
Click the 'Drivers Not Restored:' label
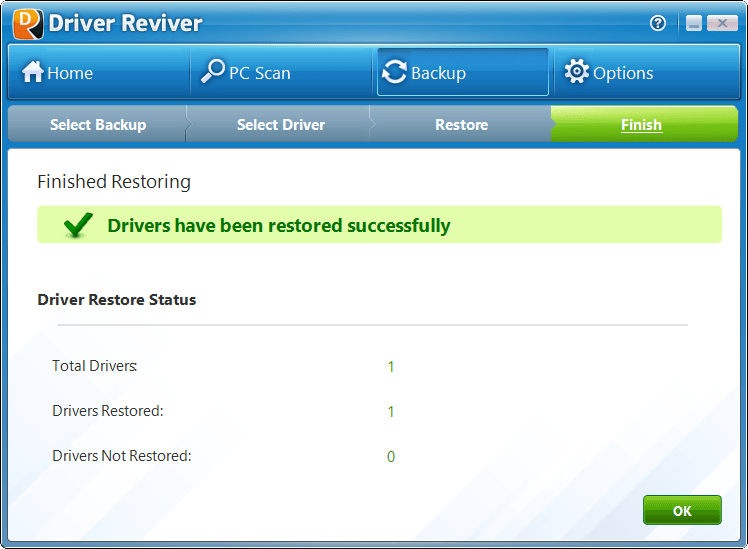[x=122, y=456]
